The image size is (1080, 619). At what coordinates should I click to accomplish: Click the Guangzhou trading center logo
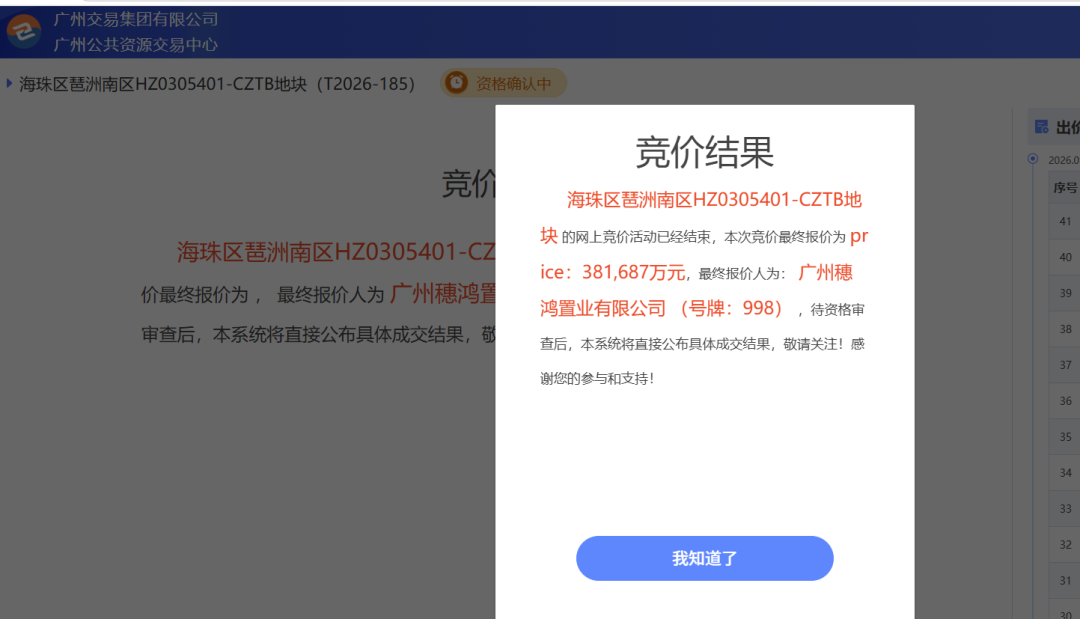pos(24,31)
